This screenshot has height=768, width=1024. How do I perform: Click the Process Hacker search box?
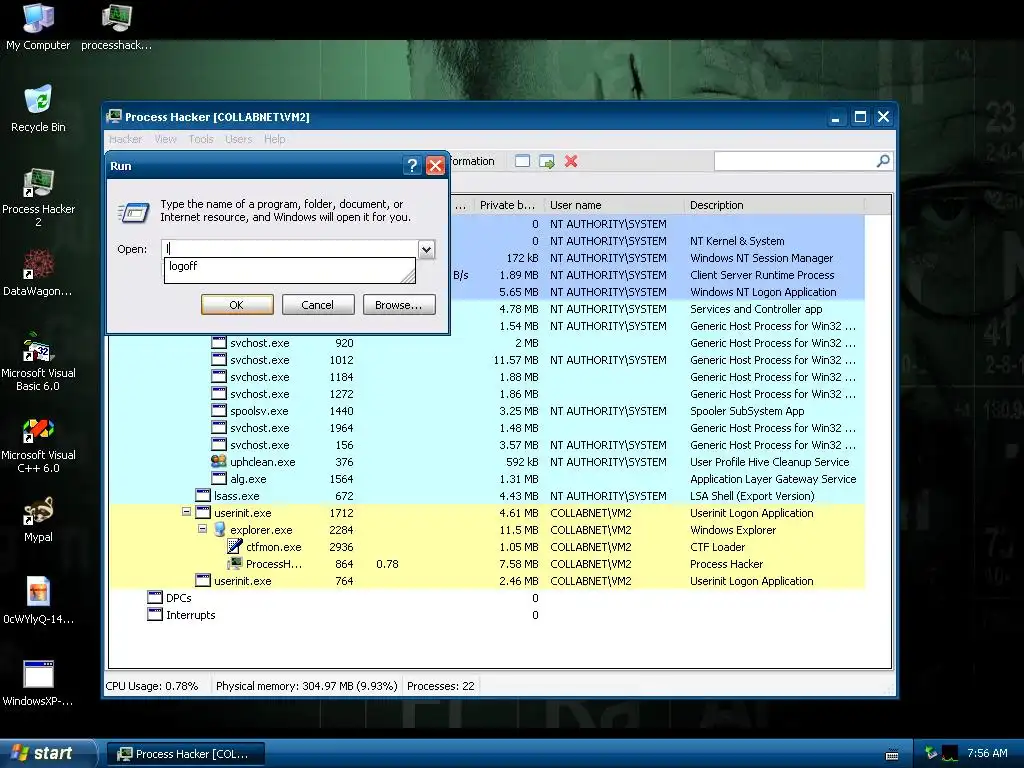(x=795, y=161)
